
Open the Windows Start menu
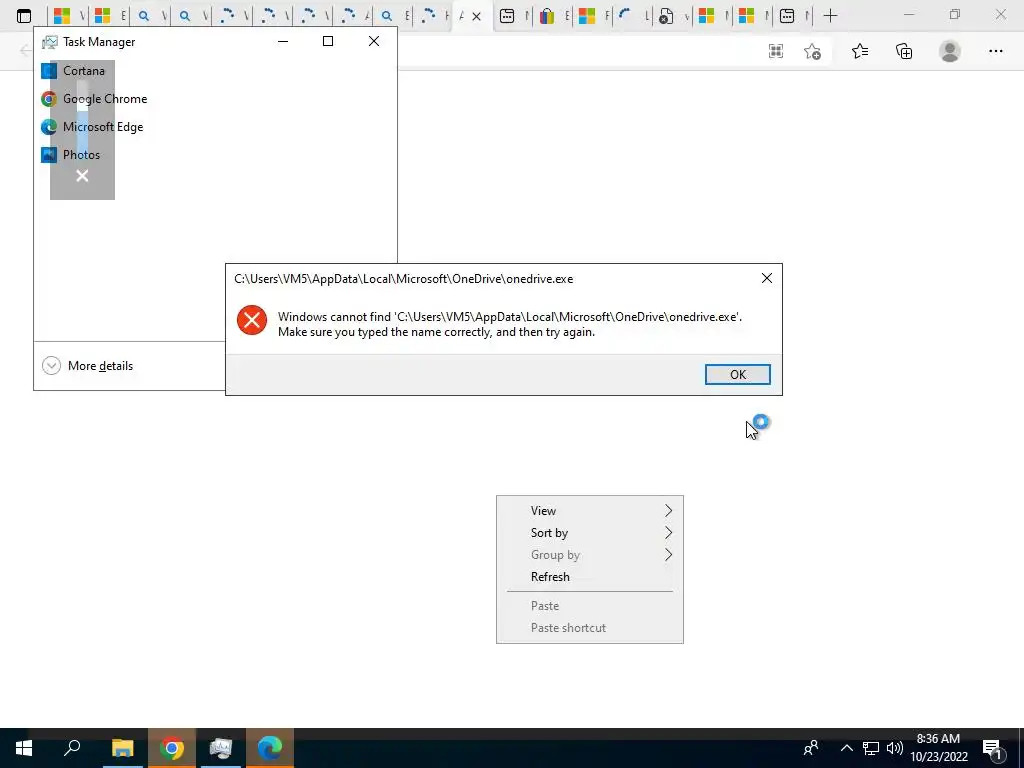(24, 748)
